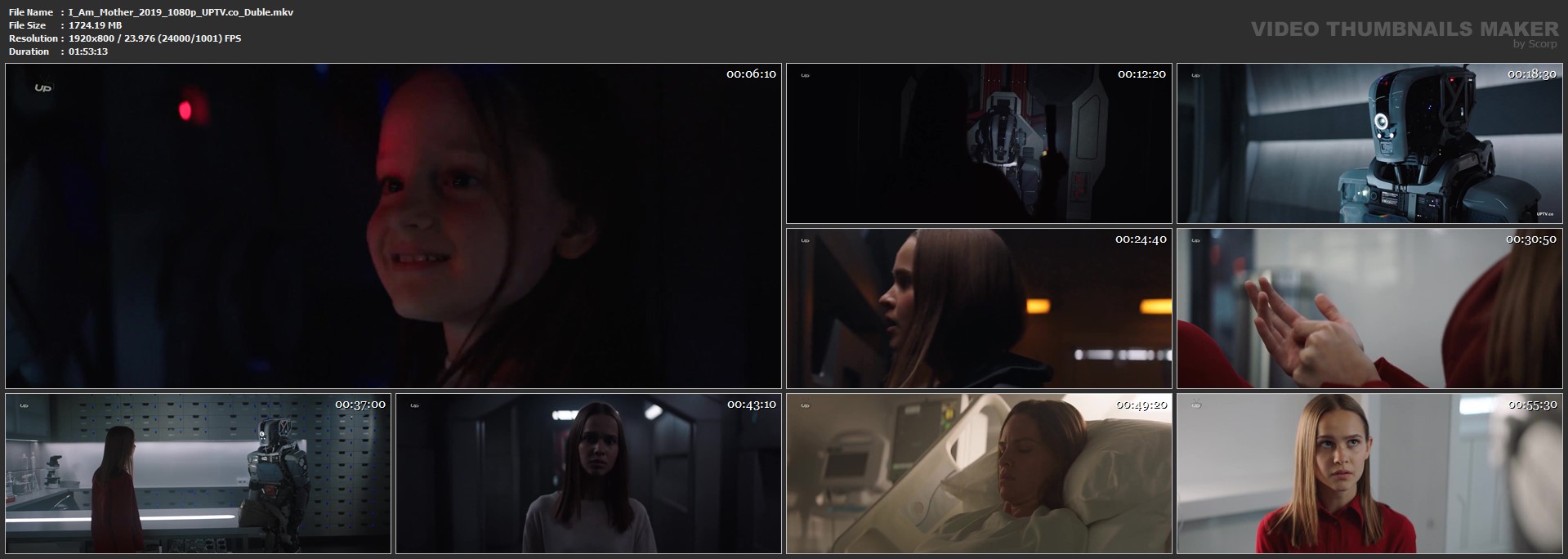1568x559 pixels.
Task: Open the thumbnail stamped 00:12:20
Action: click(979, 143)
